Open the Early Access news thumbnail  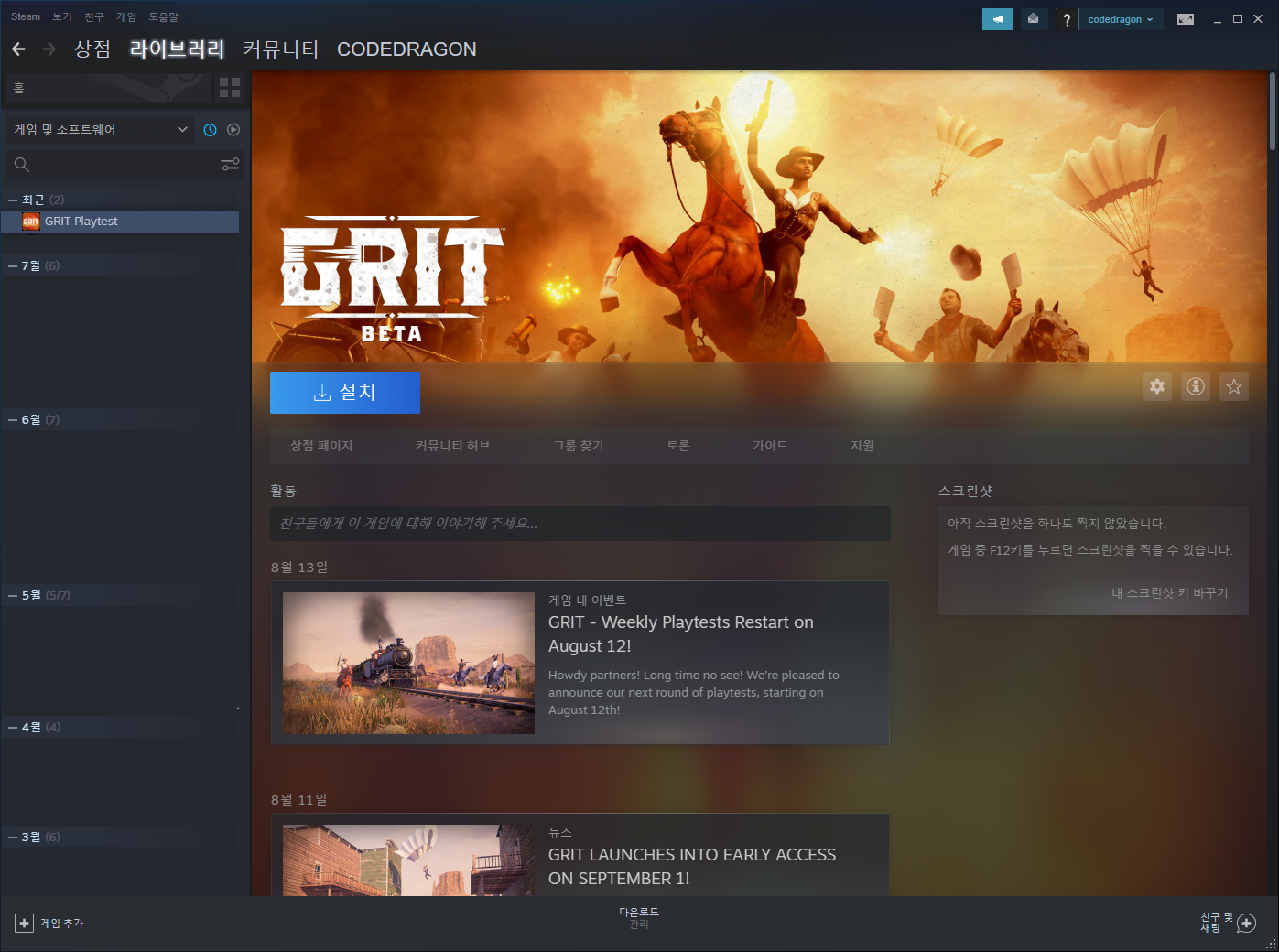[408, 860]
